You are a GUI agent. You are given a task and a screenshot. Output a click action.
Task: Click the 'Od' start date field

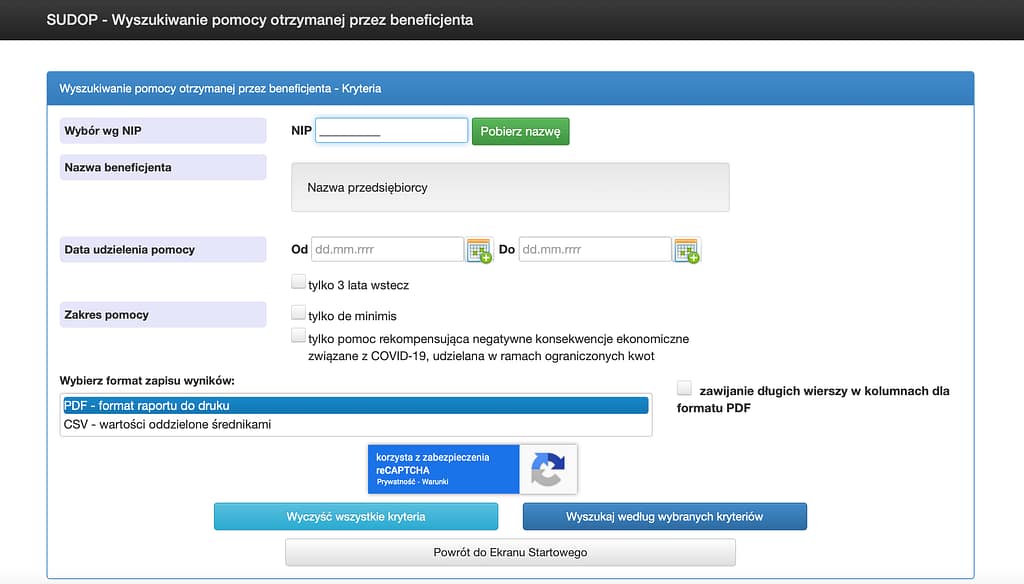[x=387, y=250]
